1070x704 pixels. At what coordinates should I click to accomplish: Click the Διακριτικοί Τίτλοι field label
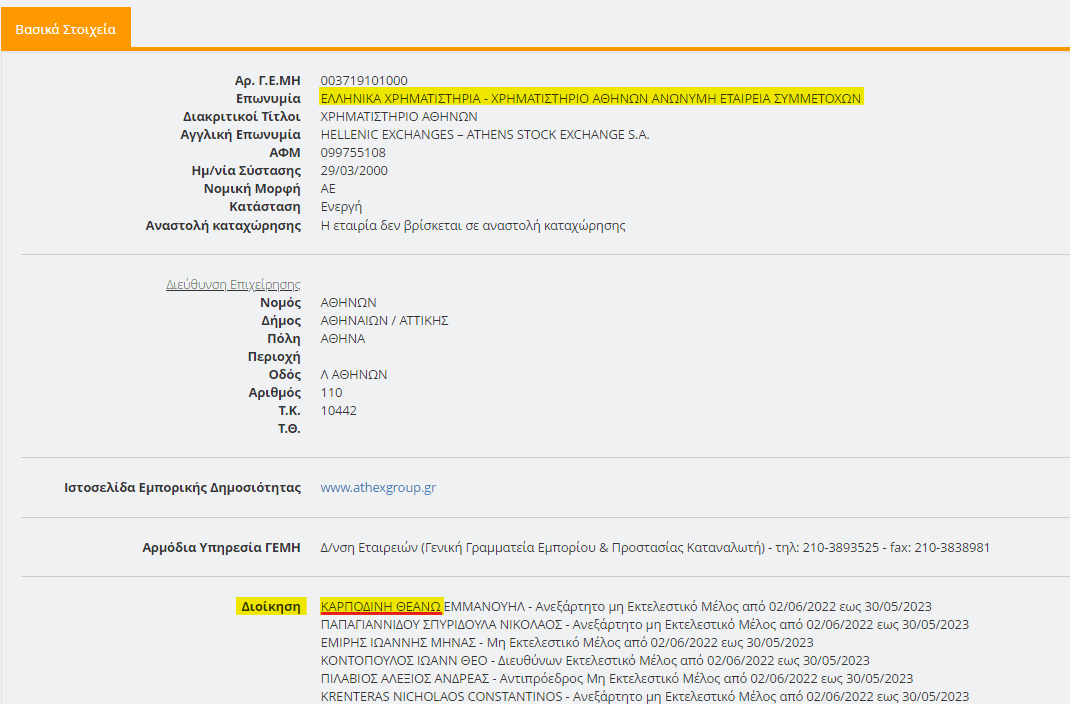242,117
